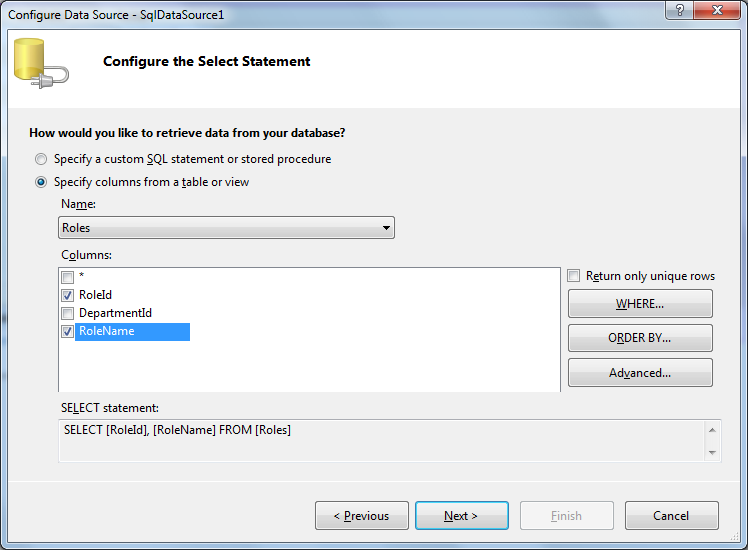Viewport: 748px width, 550px height.
Task: Toggle Return only unique rows checkbox
Action: pos(574,276)
